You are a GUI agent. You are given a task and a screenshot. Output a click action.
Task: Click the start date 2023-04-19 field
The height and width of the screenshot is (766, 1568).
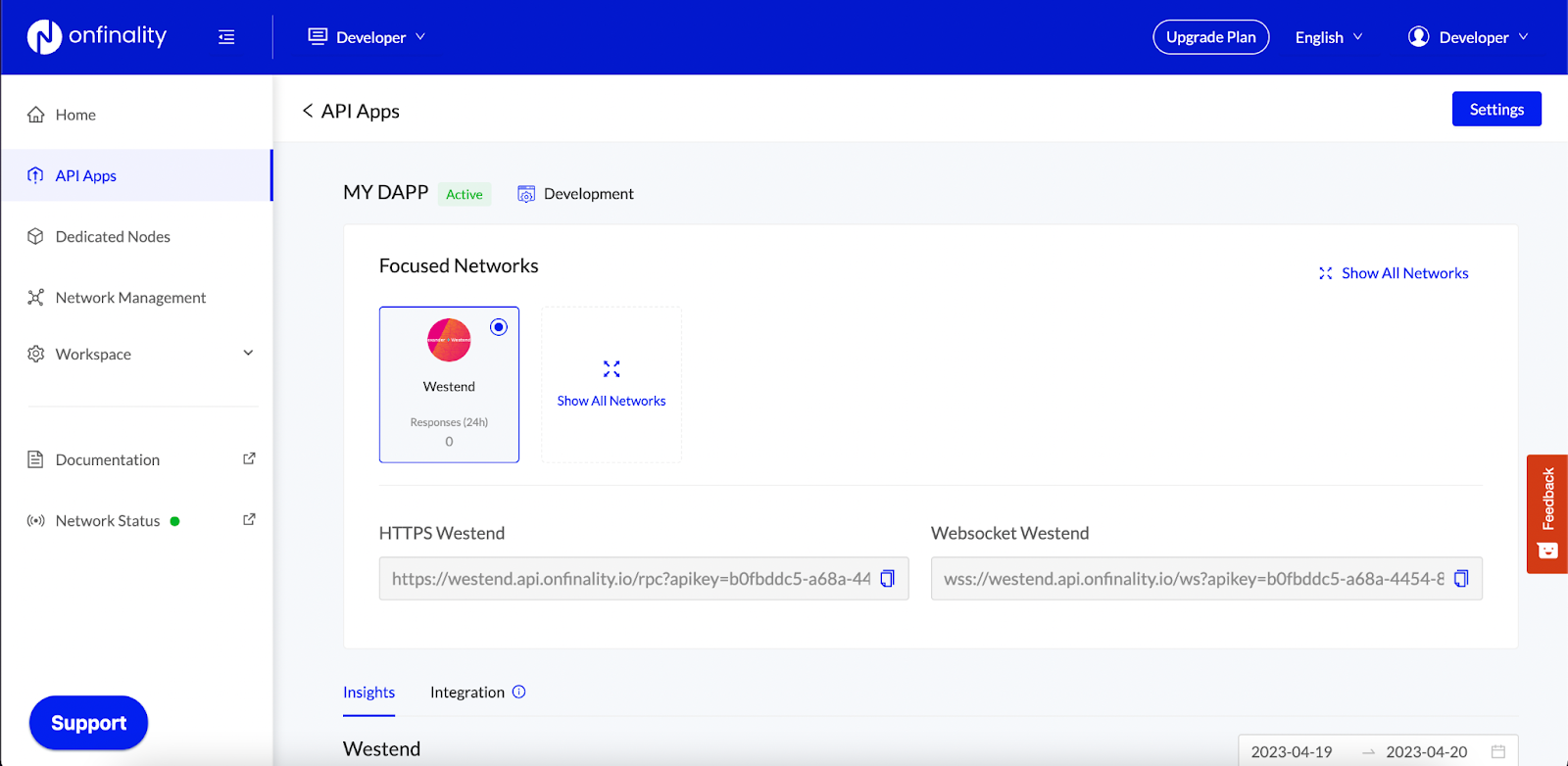[1292, 751]
